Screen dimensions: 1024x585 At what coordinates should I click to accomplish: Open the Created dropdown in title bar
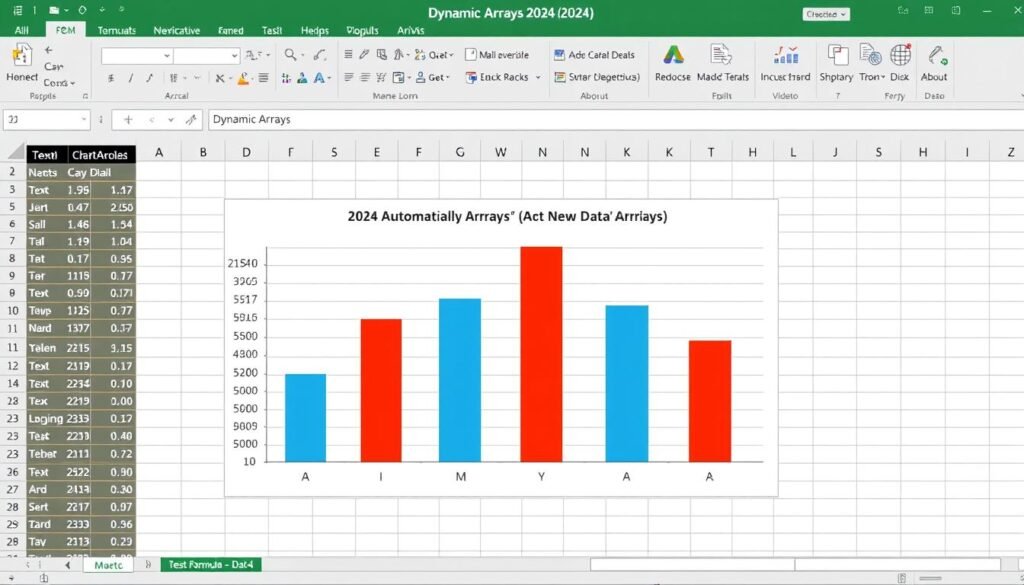pyautogui.click(x=826, y=14)
